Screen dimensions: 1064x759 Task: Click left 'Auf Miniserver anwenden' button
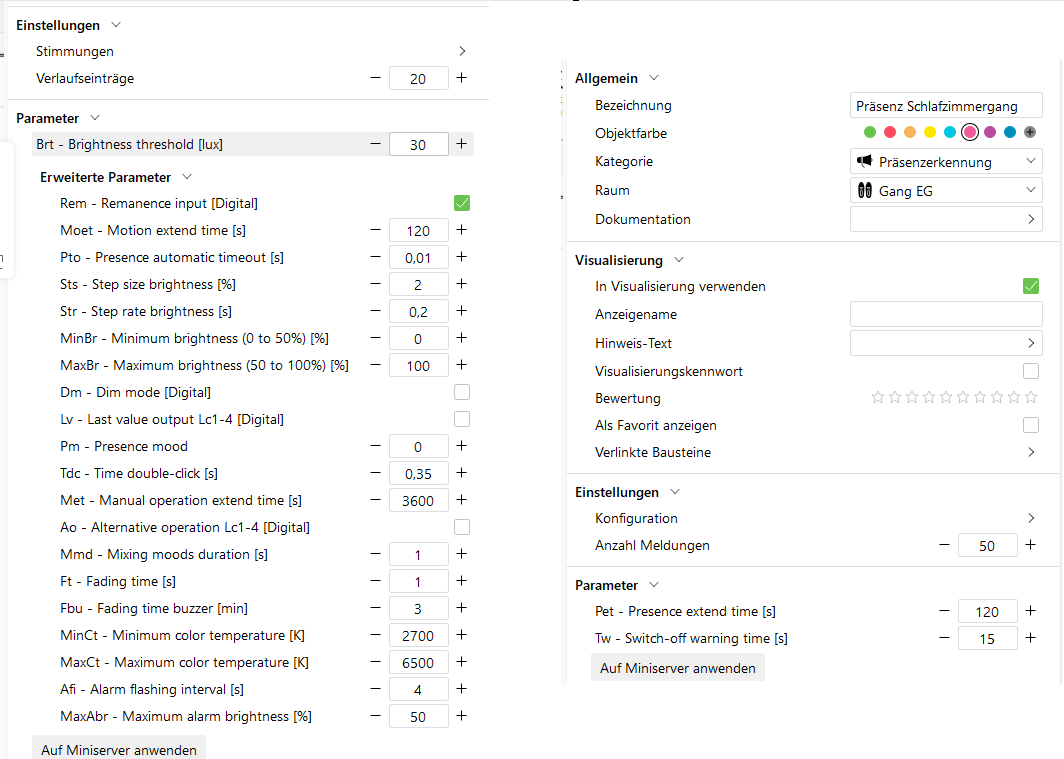click(119, 749)
